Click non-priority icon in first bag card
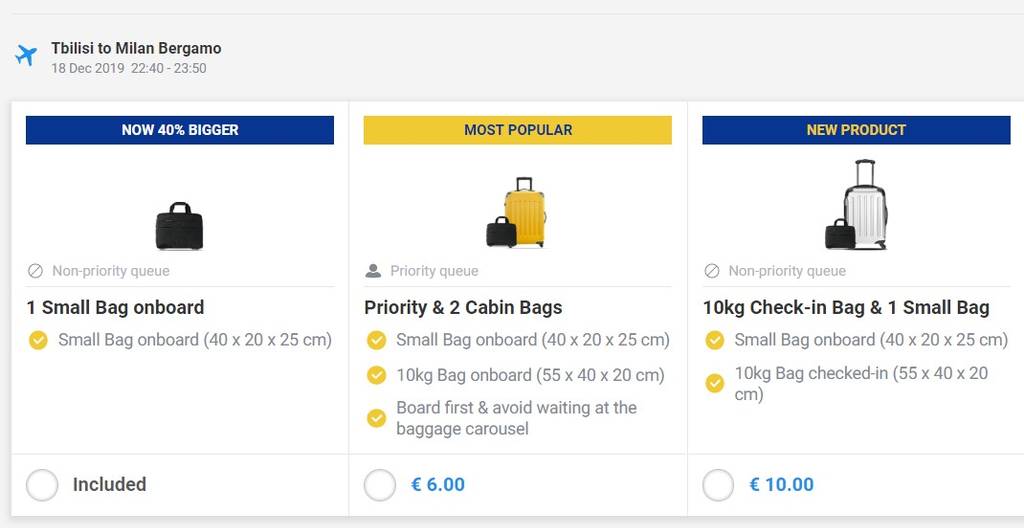 click(x=36, y=271)
